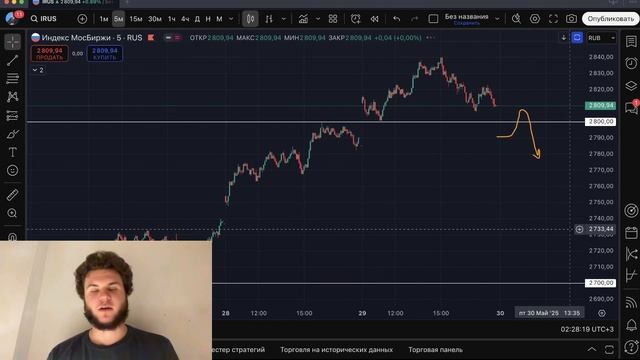Select the 4h timeframe
Image resolution: width=640 pixels, height=360 pixels.
(x=185, y=19)
